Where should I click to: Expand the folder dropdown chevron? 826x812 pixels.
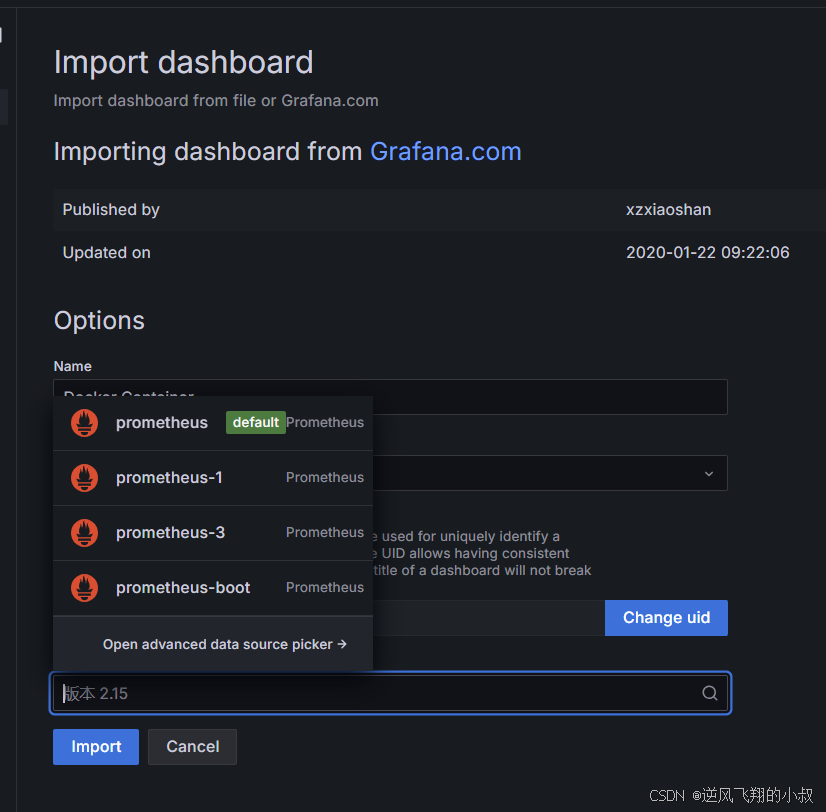(709, 474)
